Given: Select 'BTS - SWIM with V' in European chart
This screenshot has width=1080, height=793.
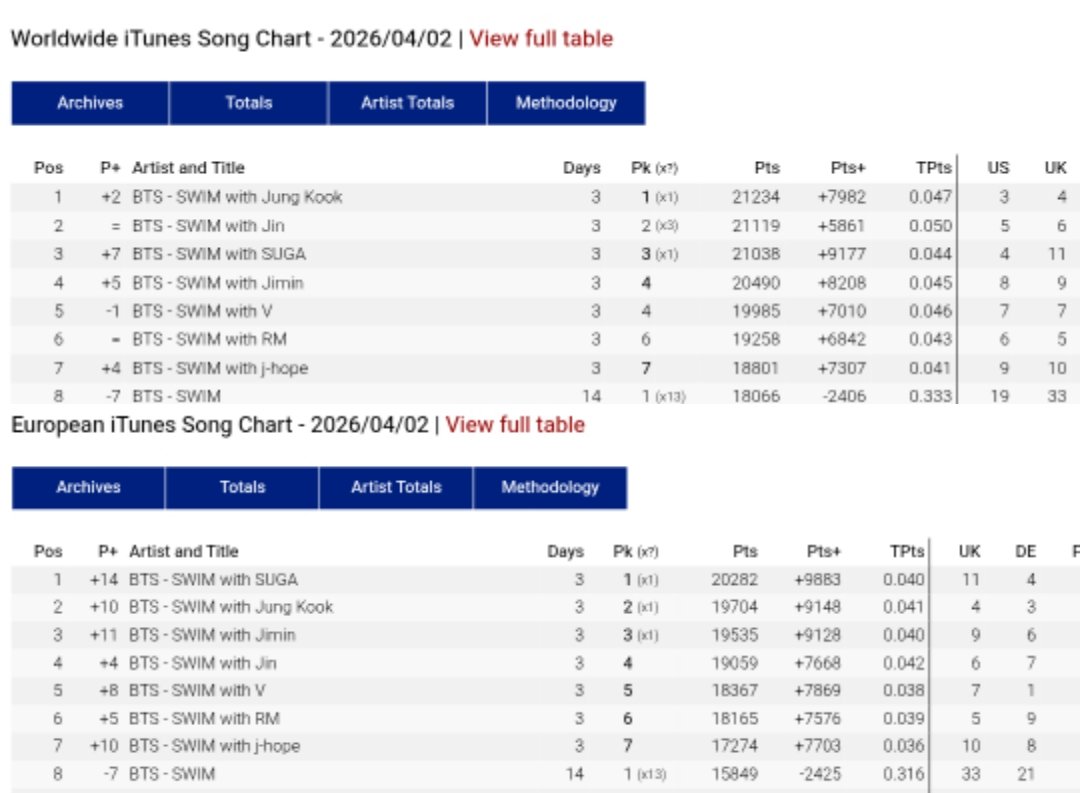Looking at the screenshot, I should click(x=197, y=690).
